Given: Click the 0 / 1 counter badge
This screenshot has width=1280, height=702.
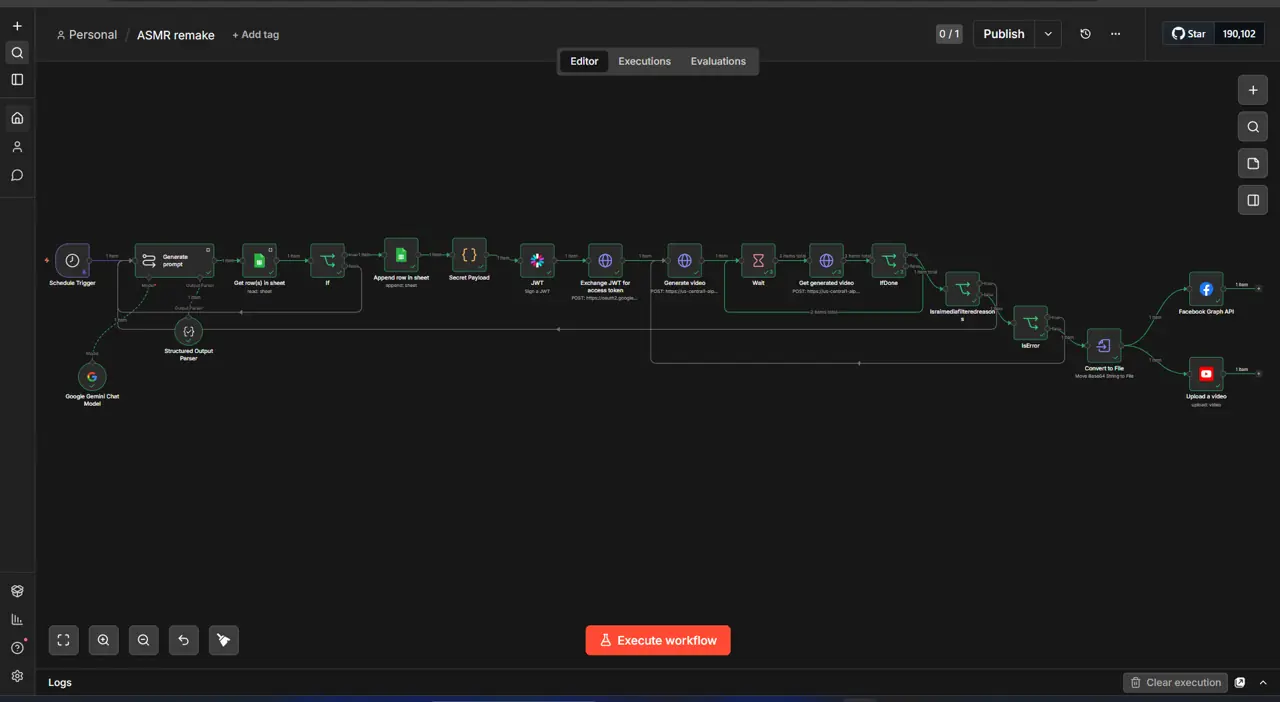Looking at the screenshot, I should (949, 34).
